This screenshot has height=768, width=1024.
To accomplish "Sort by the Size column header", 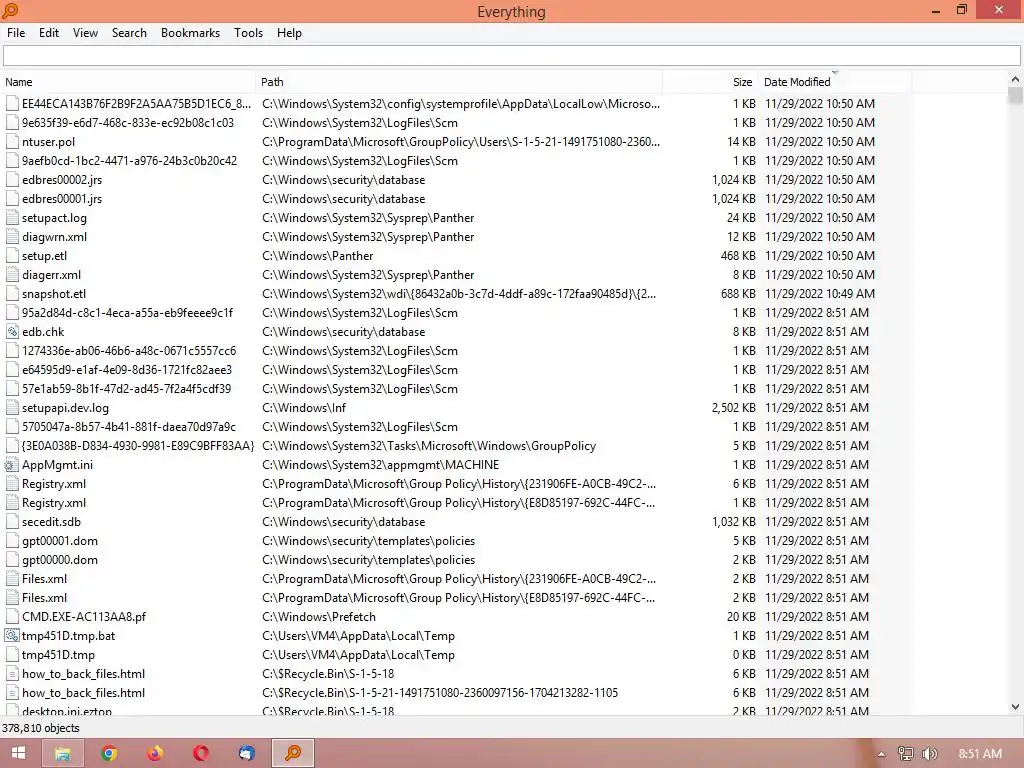I will click(711, 82).
